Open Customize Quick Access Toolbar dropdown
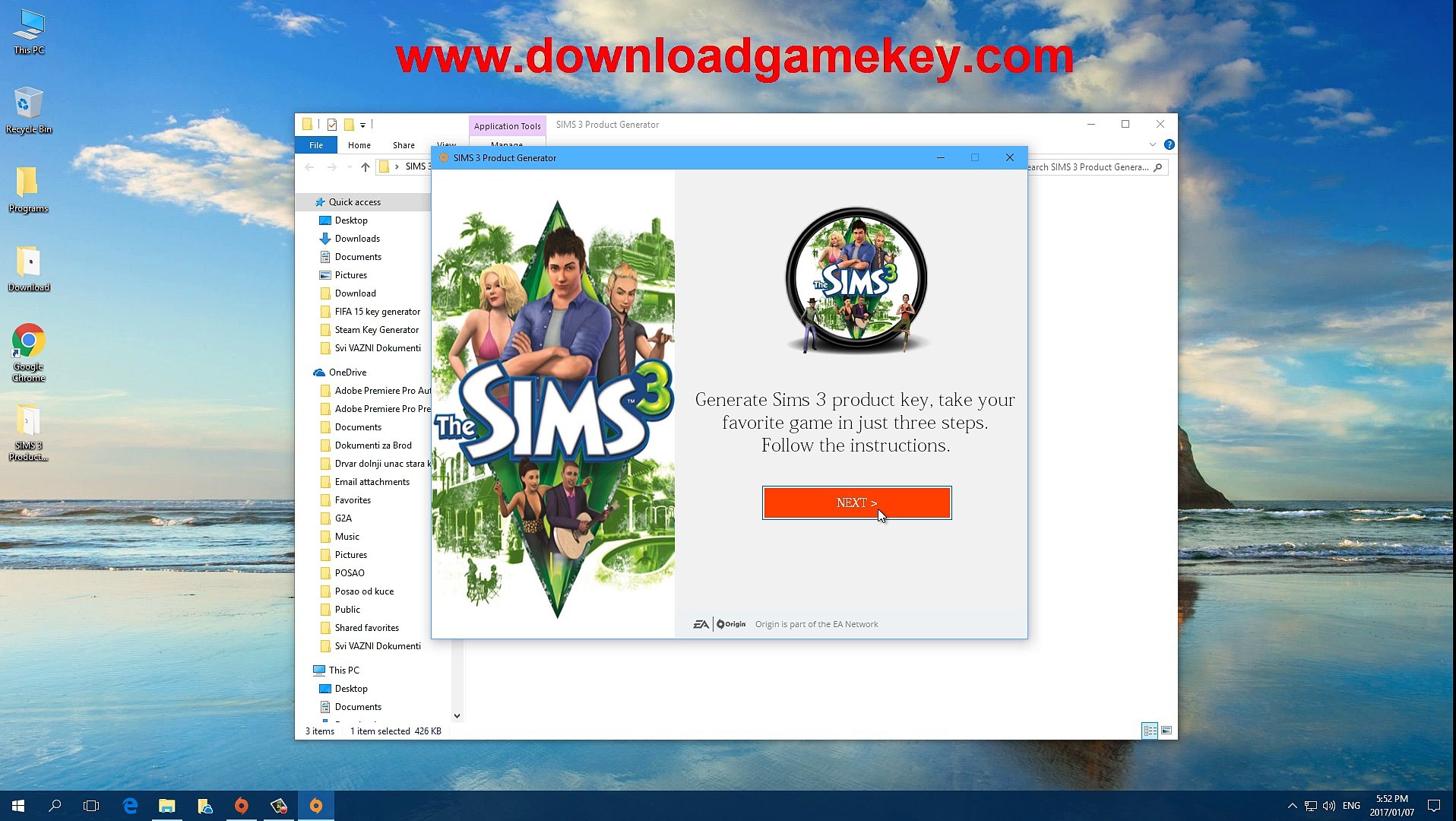Viewport: 1456px width, 821px height. pos(363,125)
